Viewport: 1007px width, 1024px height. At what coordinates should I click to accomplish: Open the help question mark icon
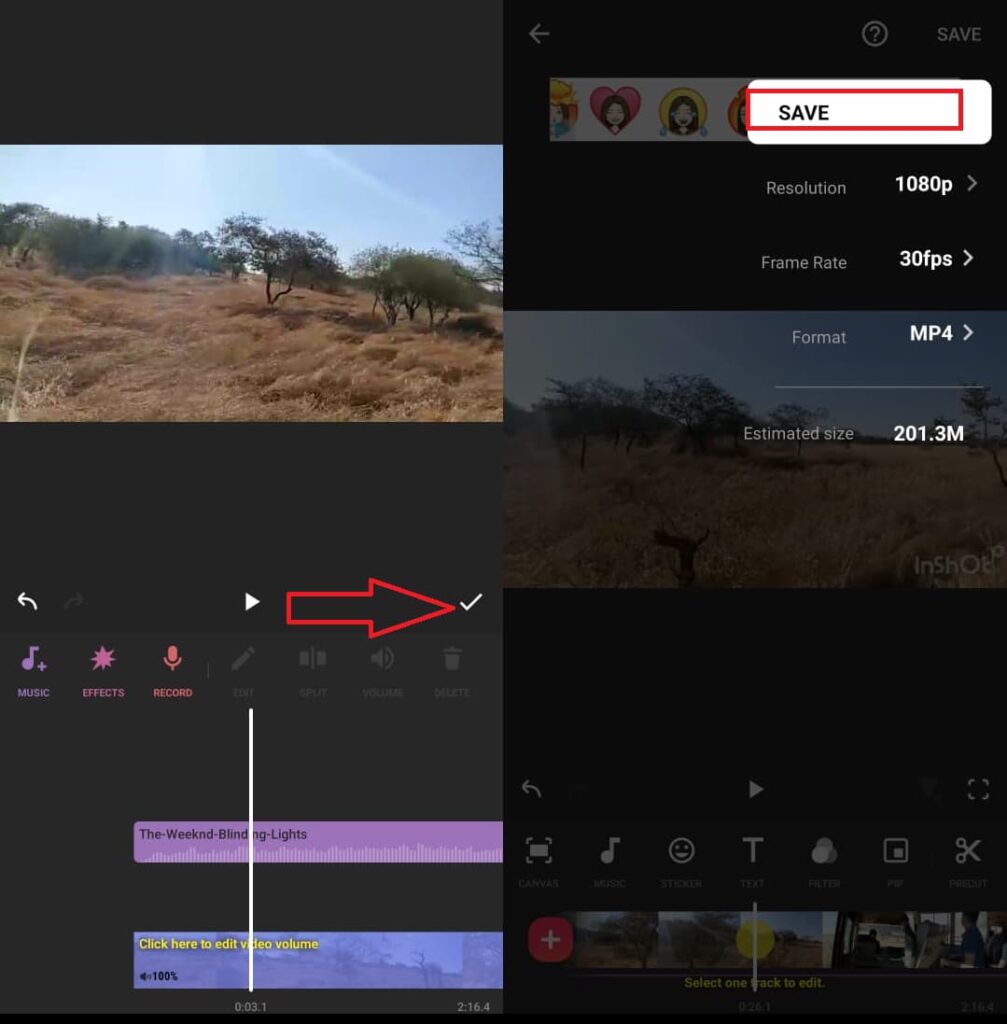pyautogui.click(x=874, y=34)
